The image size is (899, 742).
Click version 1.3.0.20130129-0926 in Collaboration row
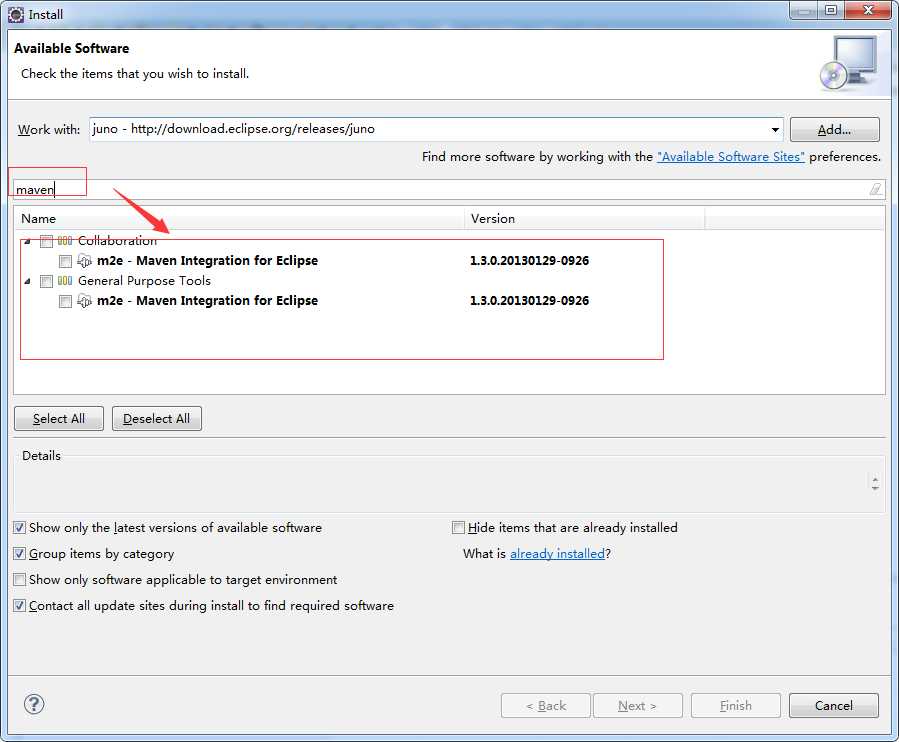[530, 261]
